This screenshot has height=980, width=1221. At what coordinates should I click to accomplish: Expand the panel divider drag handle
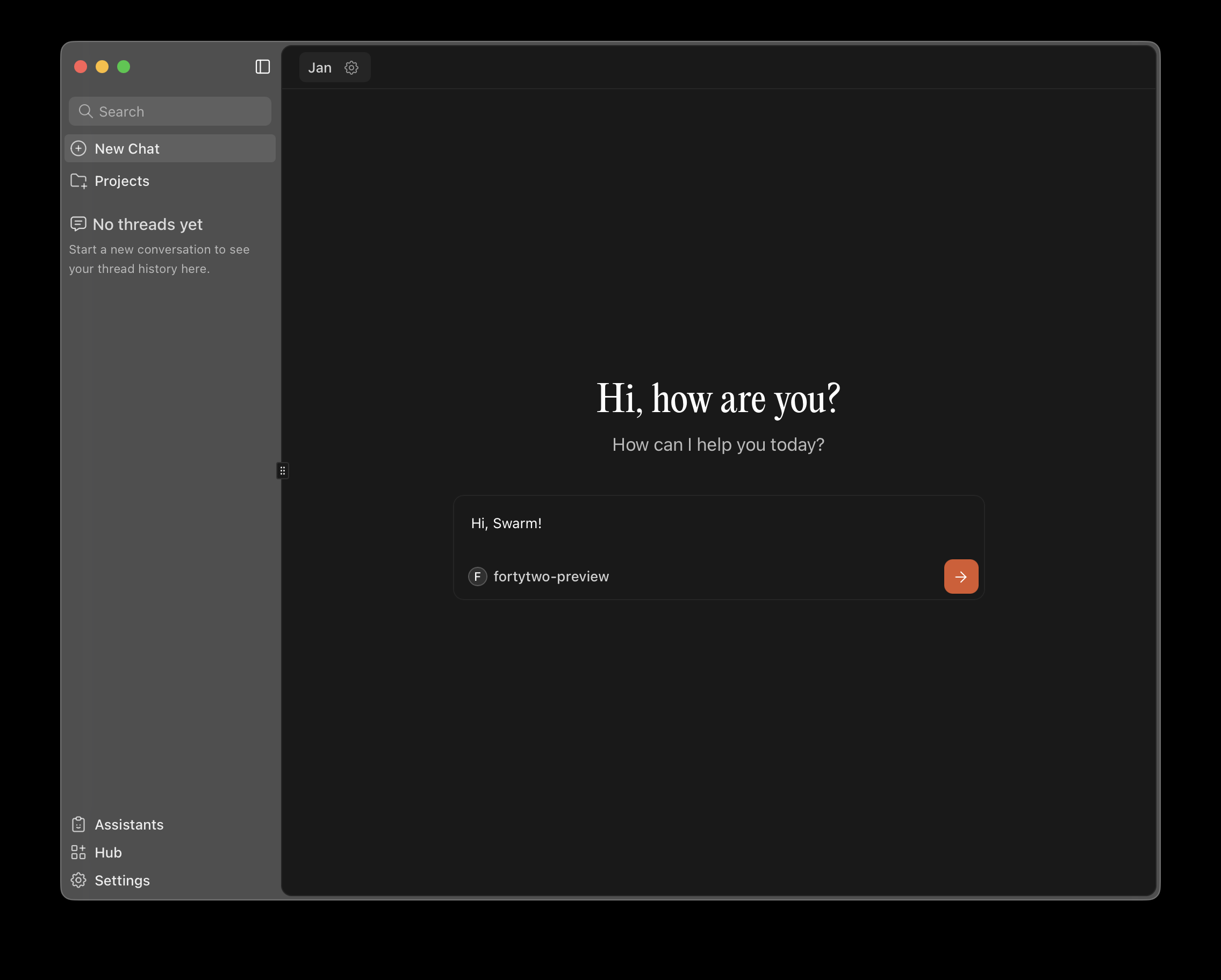click(x=282, y=471)
